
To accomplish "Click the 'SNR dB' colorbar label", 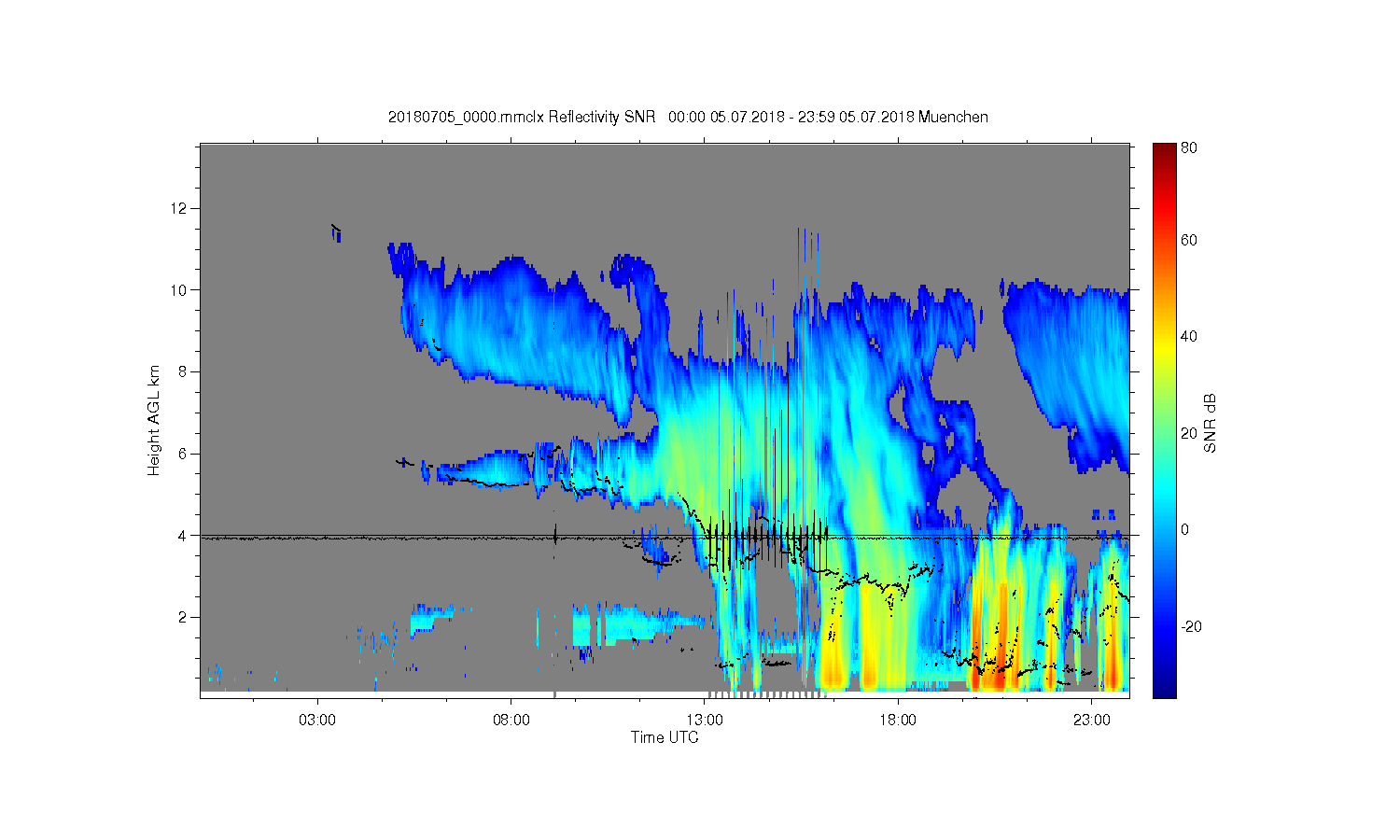I will click(x=1210, y=424).
